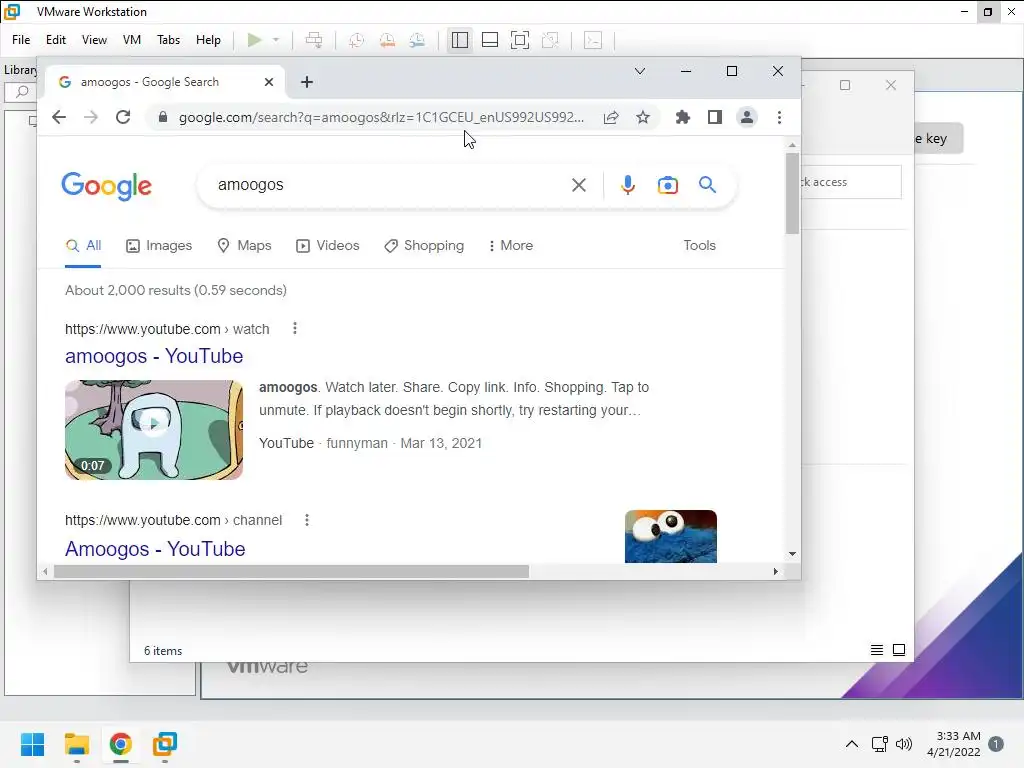Open the Amoogos - YouTube channel link

(155, 549)
